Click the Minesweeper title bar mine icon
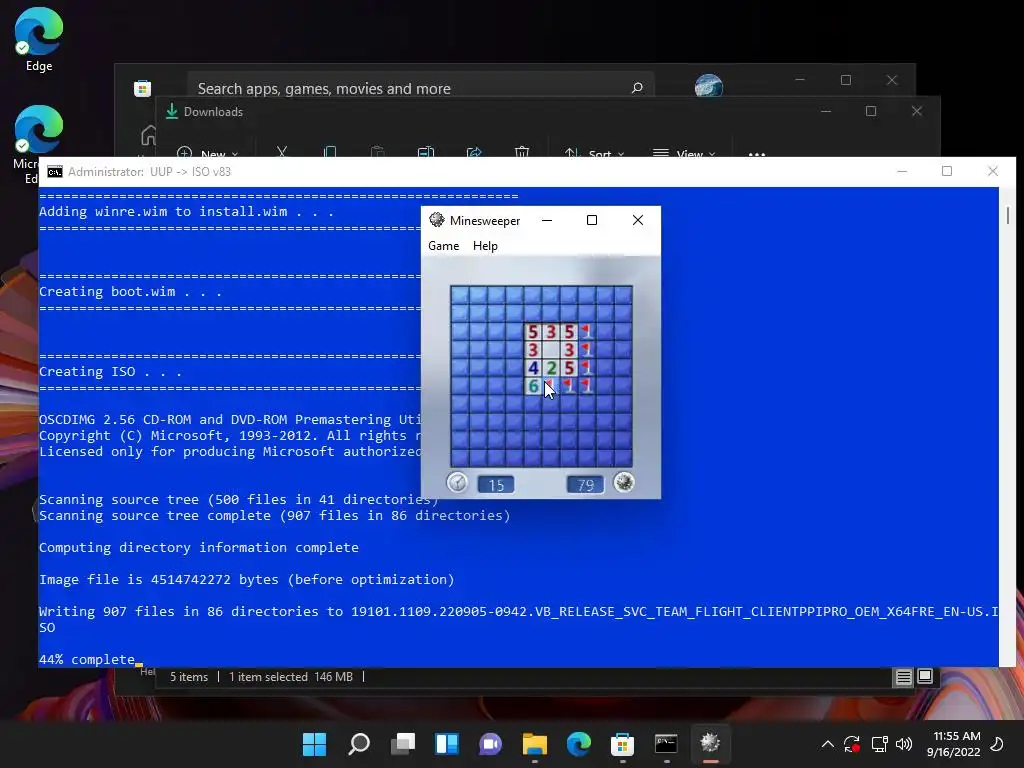This screenshot has width=1024, height=768. [x=436, y=220]
